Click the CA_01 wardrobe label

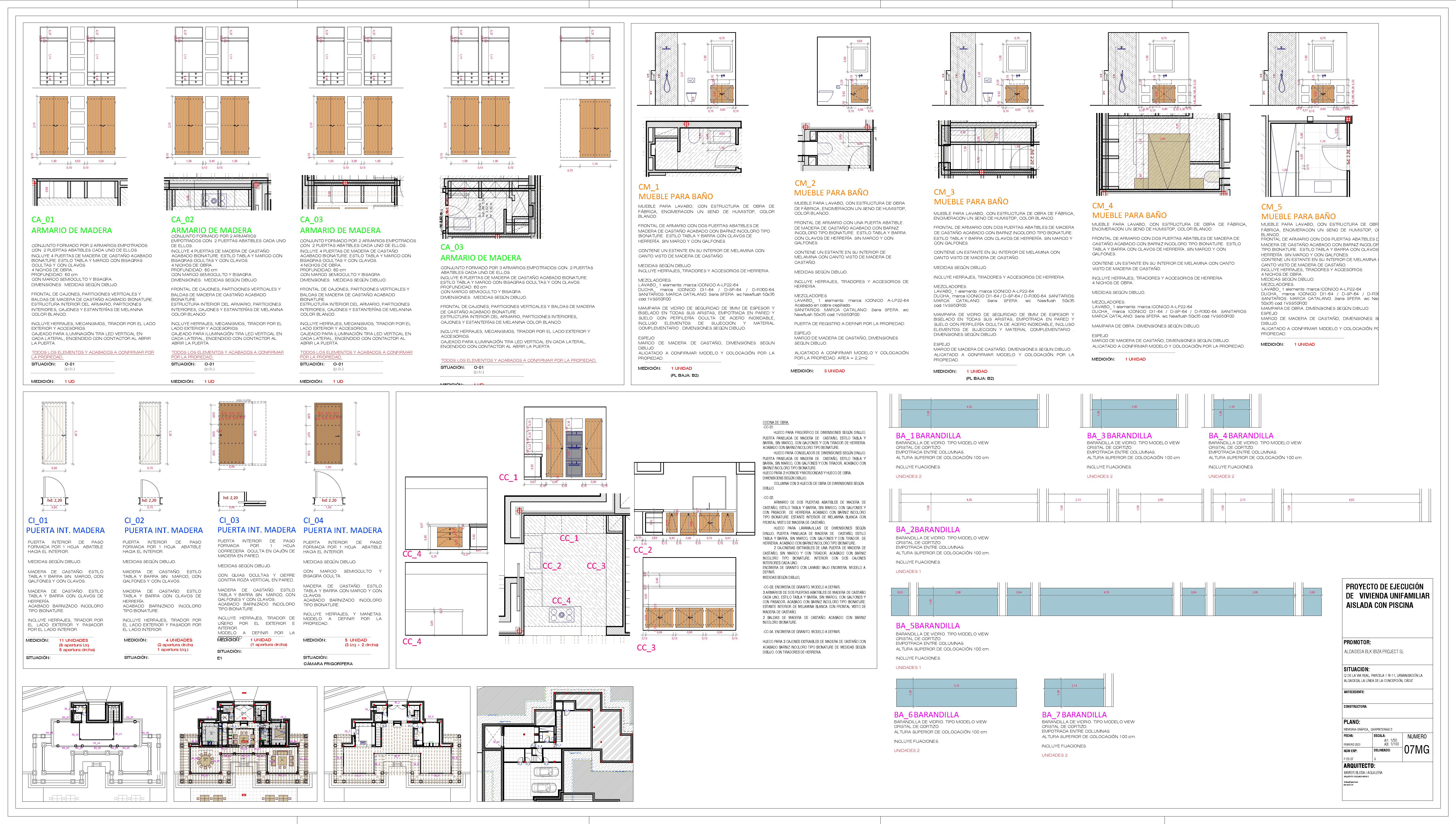coord(43,220)
